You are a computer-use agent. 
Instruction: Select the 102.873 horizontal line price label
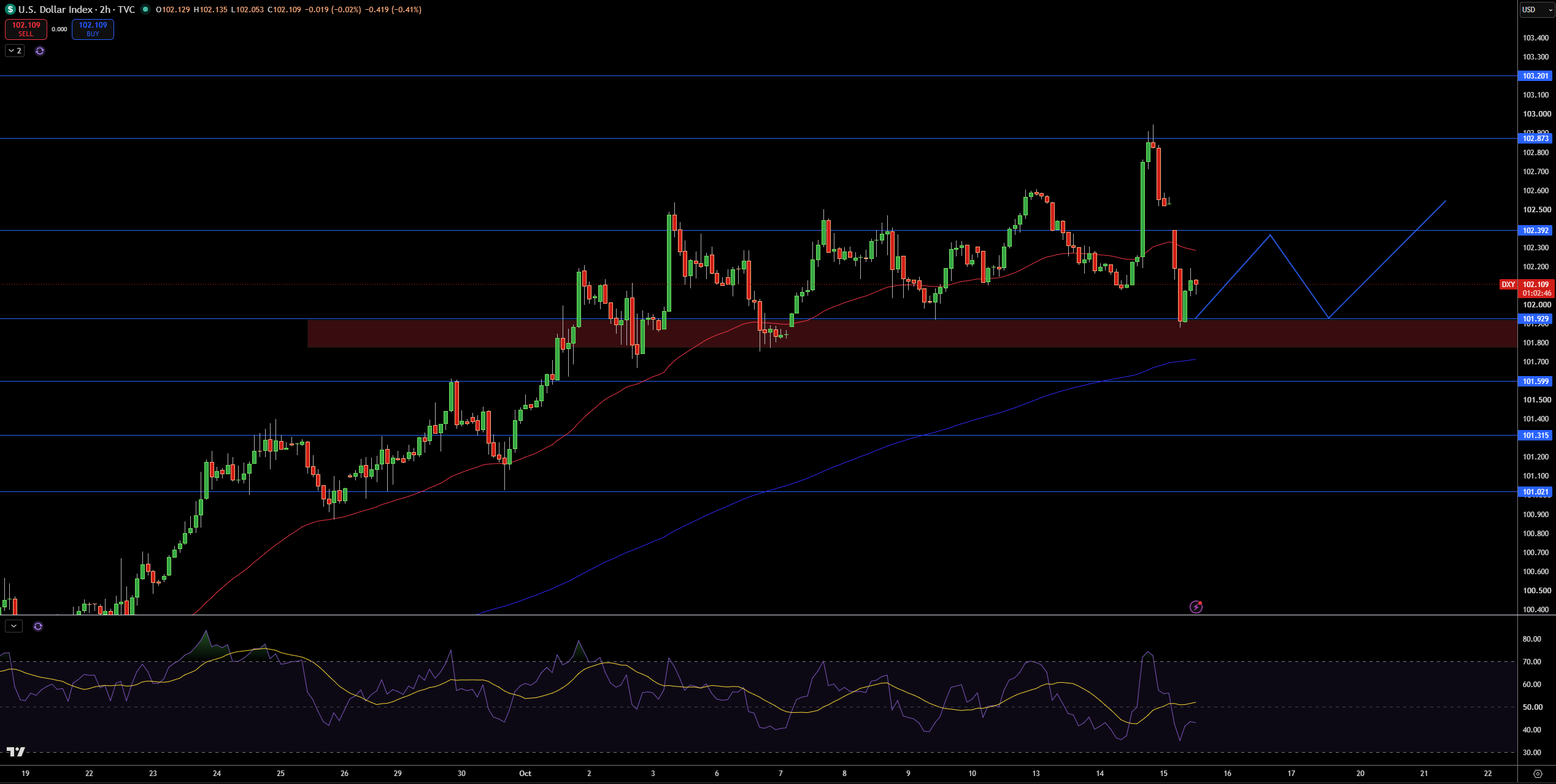click(x=1536, y=139)
